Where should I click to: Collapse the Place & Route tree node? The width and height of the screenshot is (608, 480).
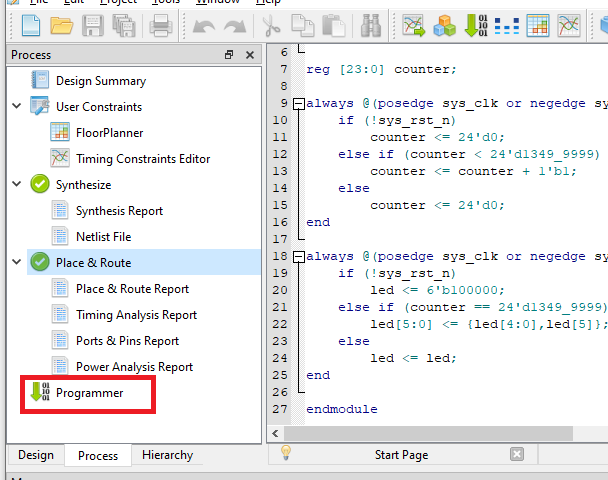pos(16,262)
